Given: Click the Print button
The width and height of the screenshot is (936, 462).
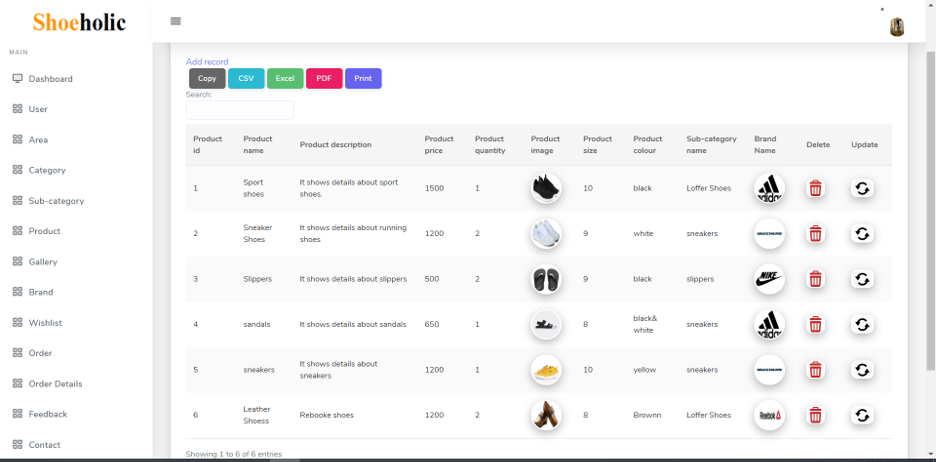Looking at the screenshot, I should (363, 78).
